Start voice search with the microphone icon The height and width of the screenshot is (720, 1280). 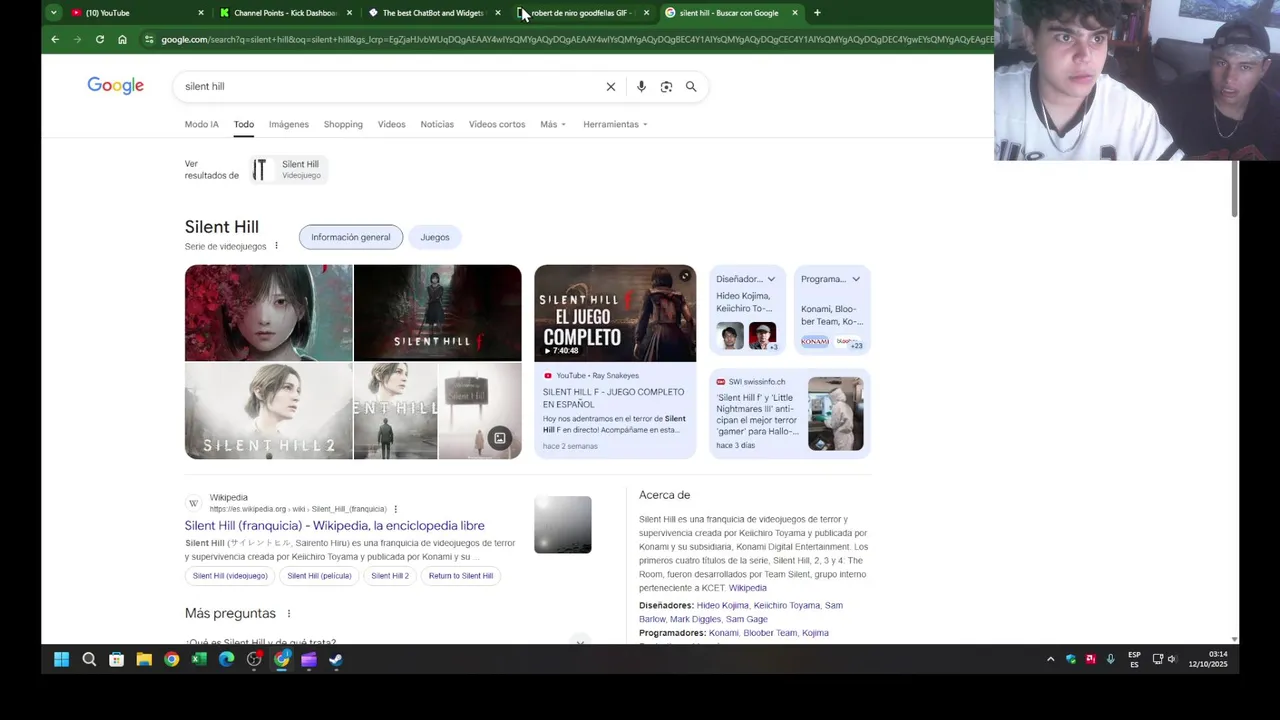click(641, 87)
